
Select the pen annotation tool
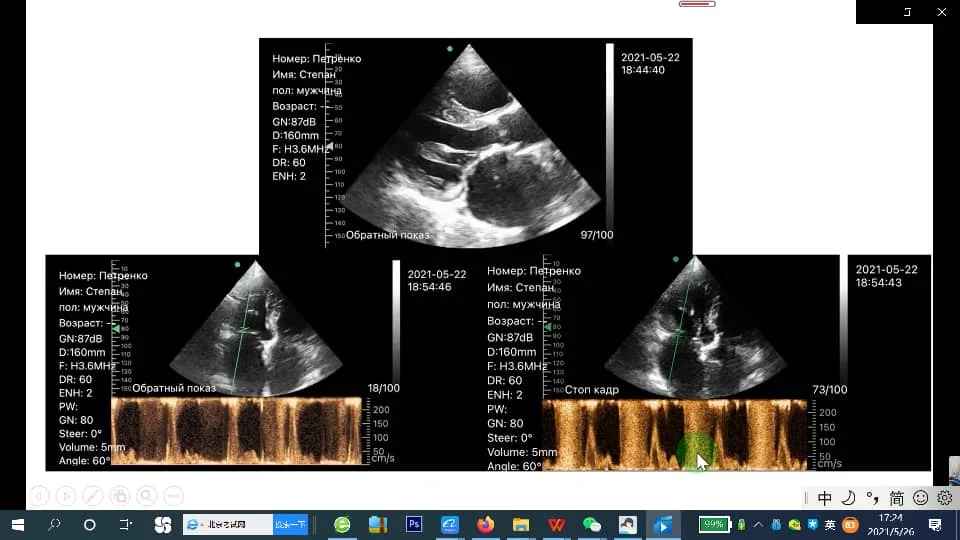93,495
